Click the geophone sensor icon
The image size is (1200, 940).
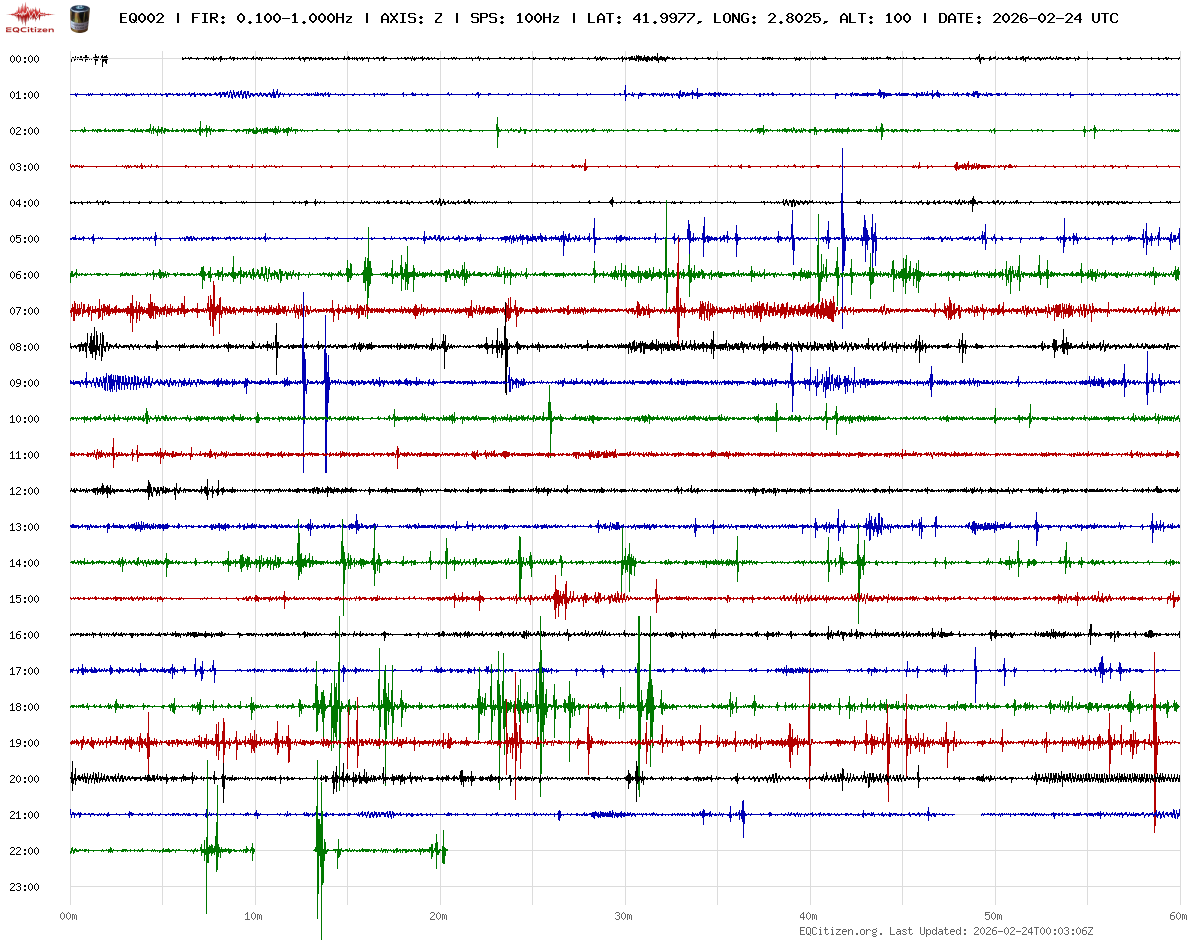78,17
